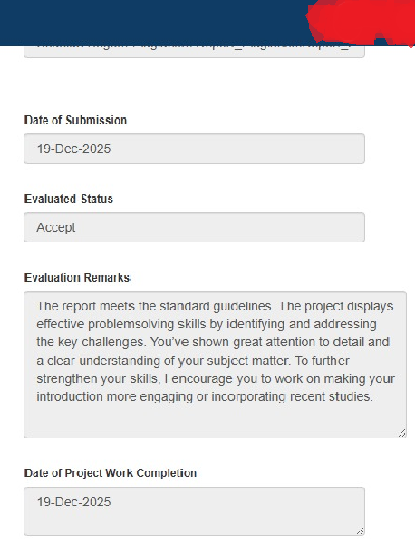Click the line beginning 'a clear understanding'
This screenshot has height=552, width=415.
click(x=193, y=361)
